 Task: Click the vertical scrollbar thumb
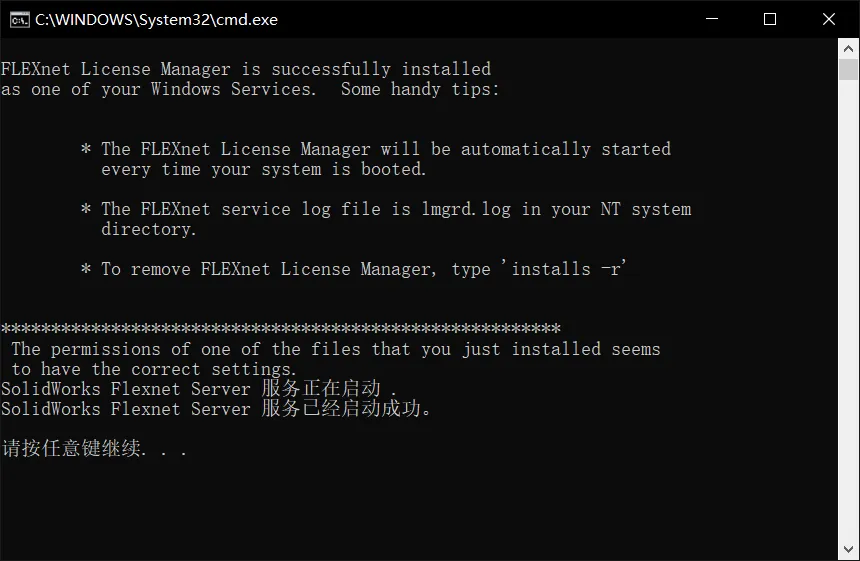click(848, 70)
